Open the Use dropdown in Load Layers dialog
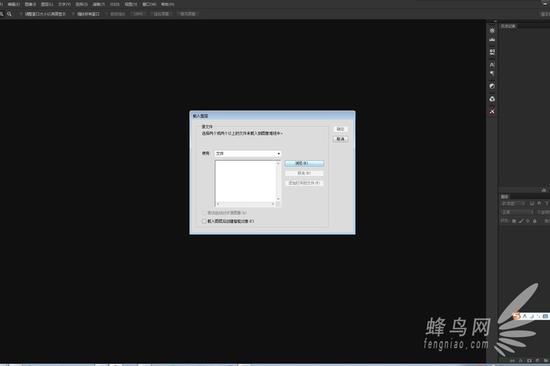Image resolution: width=550 pixels, height=366 pixels. click(x=248, y=154)
